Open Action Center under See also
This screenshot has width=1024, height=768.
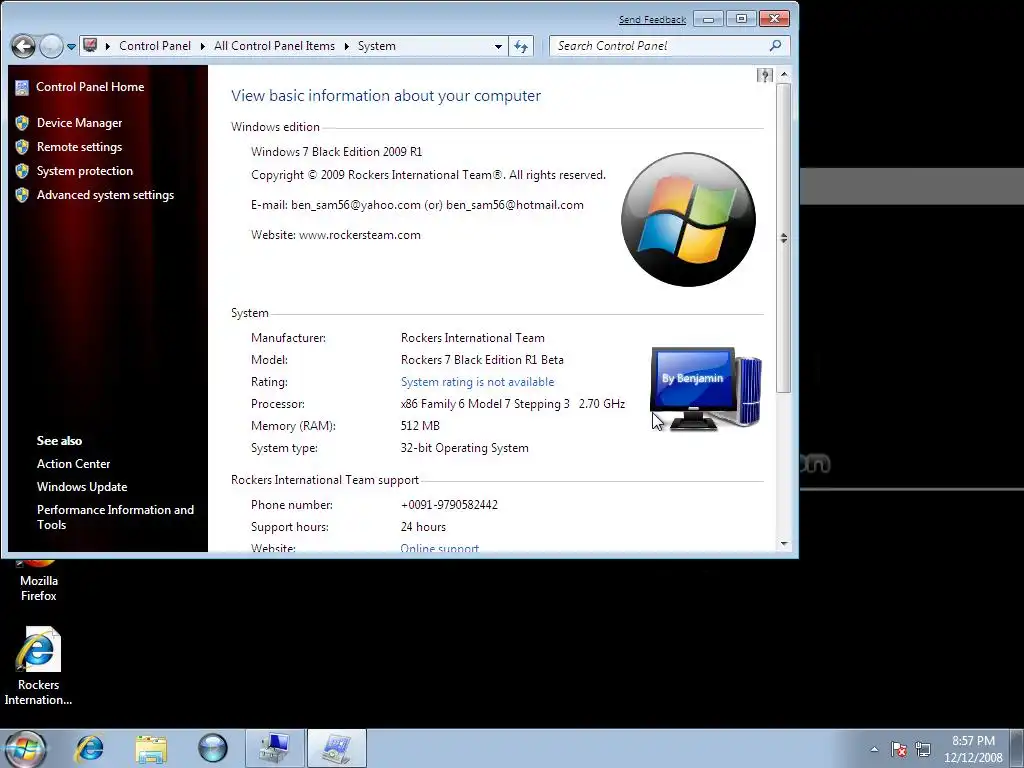click(74, 464)
